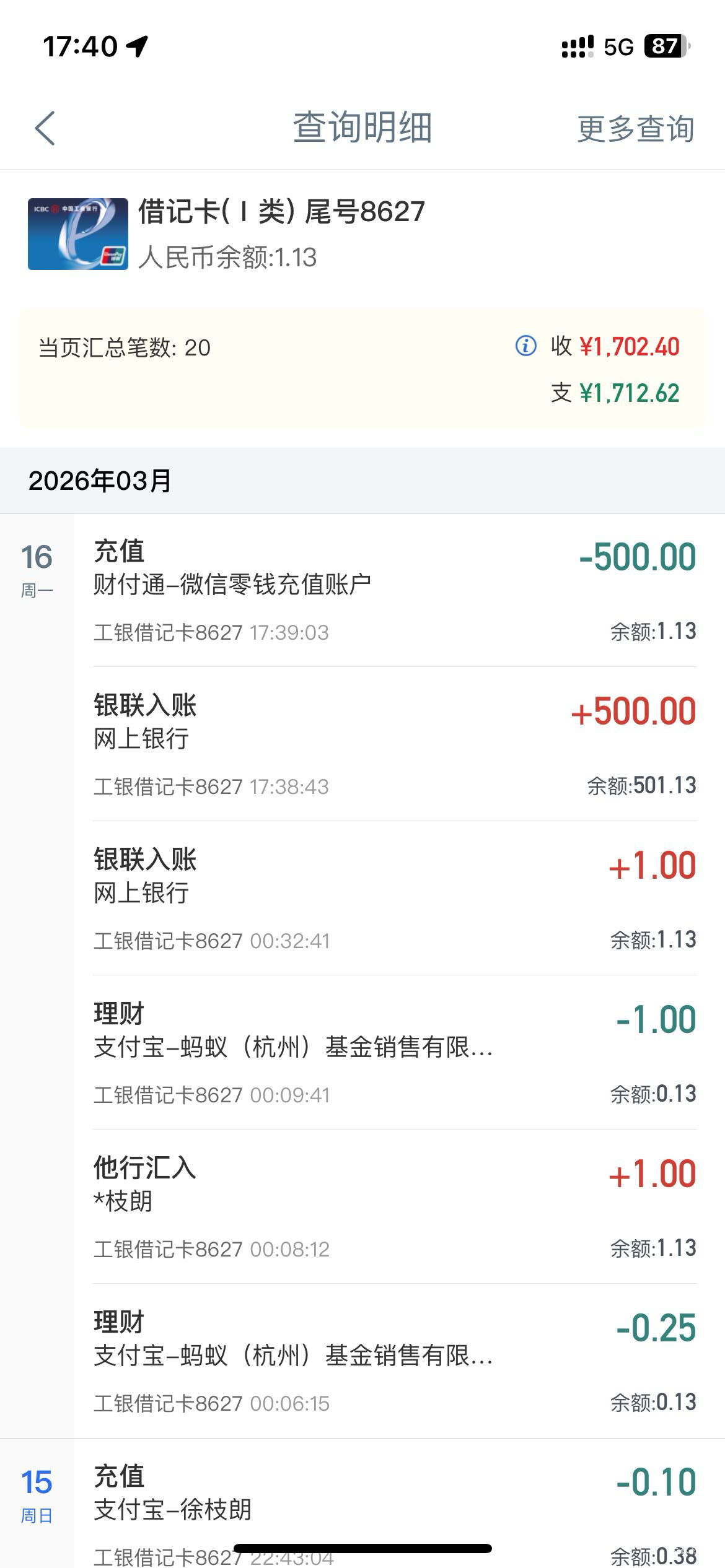Screen dimensions: 725x1568
Task: Tap the 查询明细 page title
Action: pos(362,128)
